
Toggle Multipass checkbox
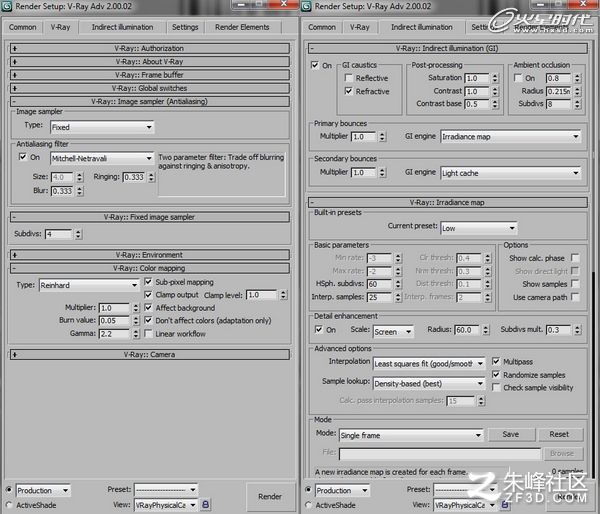pyautogui.click(x=496, y=361)
